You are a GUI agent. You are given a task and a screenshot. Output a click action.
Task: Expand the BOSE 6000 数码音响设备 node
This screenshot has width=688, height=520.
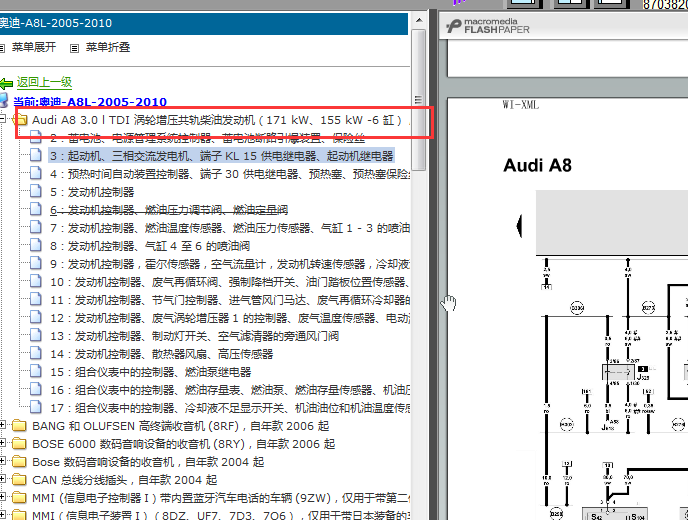[x=3, y=443]
